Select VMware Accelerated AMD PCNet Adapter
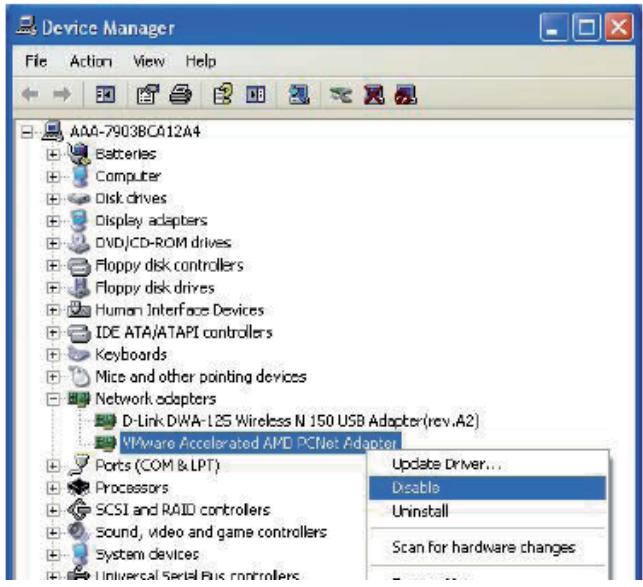The height and width of the screenshot is (587, 643). (260, 443)
